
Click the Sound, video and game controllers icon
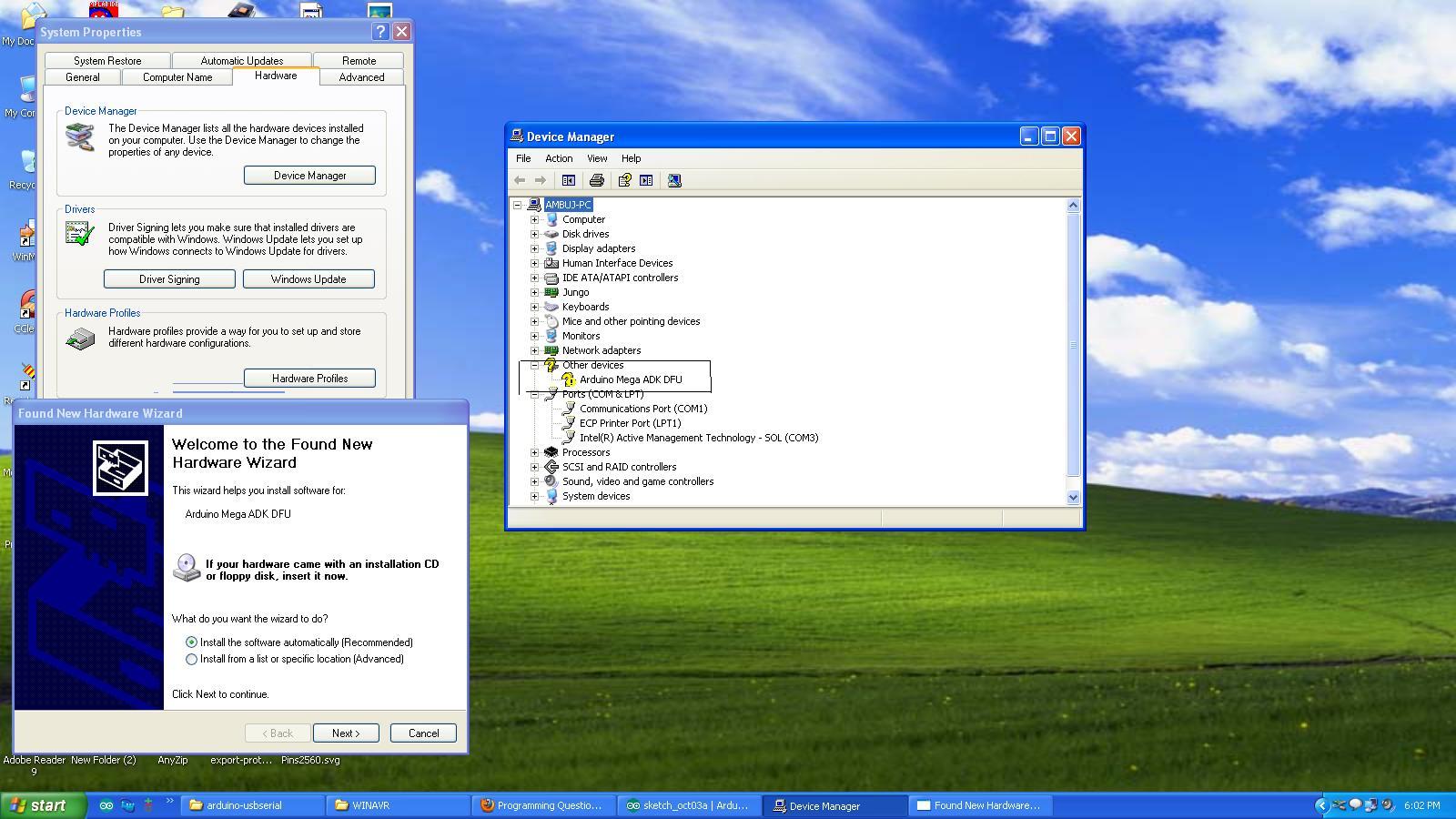coord(551,481)
